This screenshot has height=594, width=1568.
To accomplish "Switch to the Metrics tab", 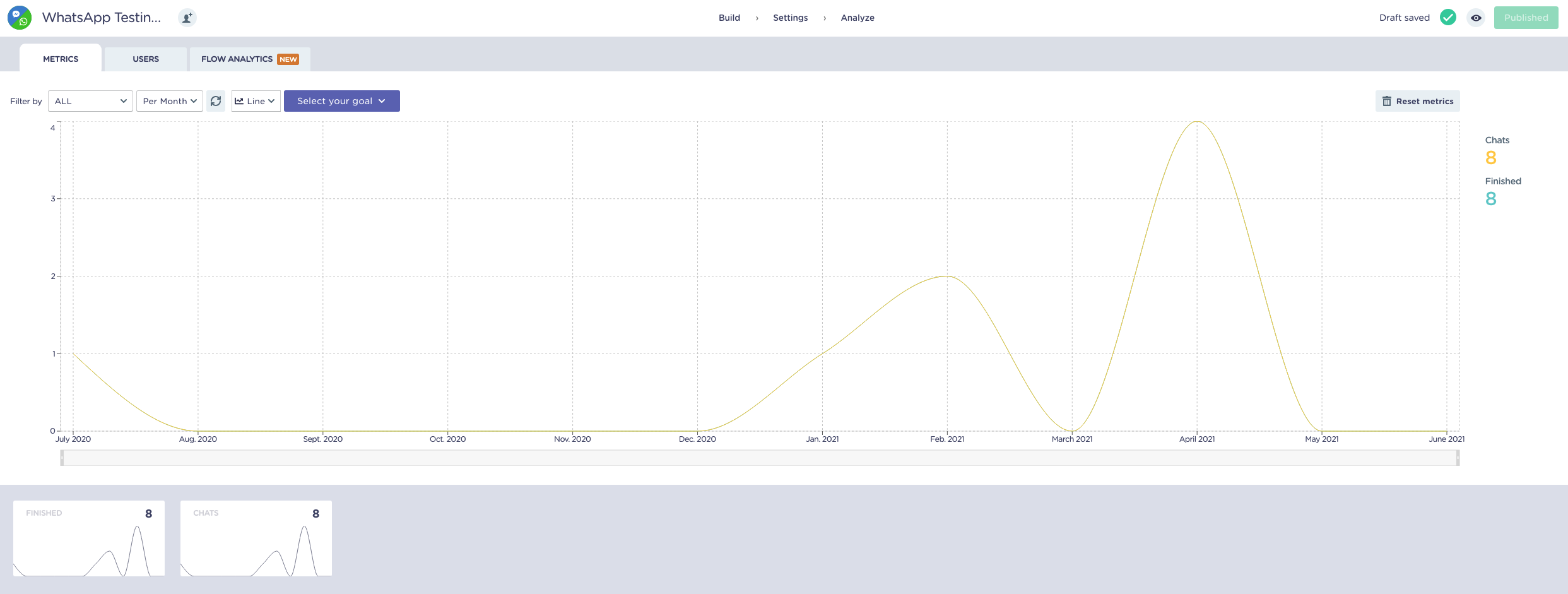I will click(x=61, y=59).
